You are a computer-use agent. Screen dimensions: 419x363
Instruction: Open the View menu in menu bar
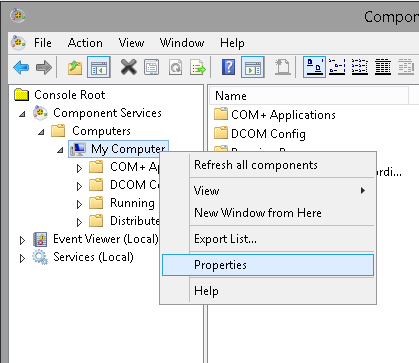click(x=131, y=43)
